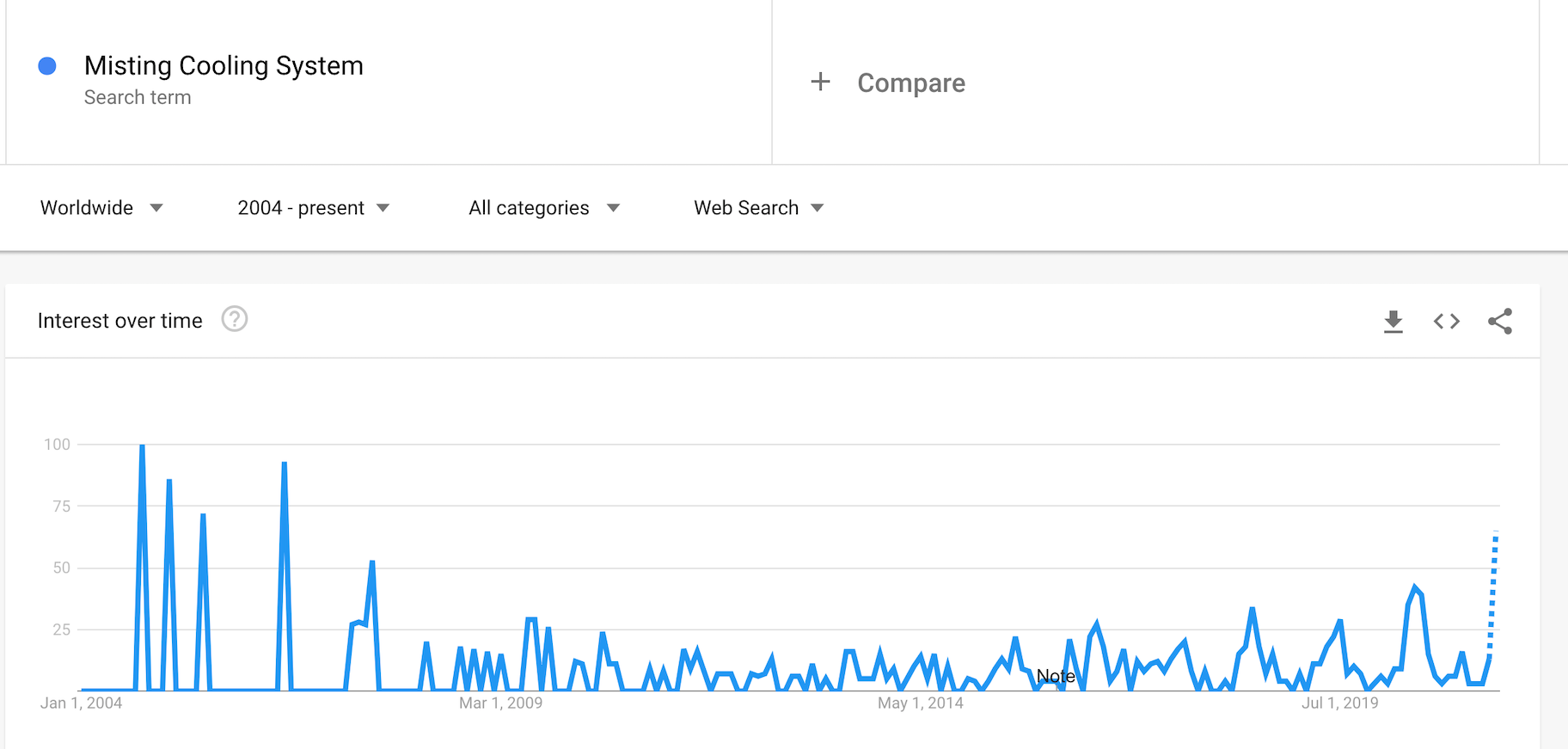Viewport: 1568px width, 749px height.
Task: Click the Jan 1, 2004 axis label
Action: pos(81,703)
